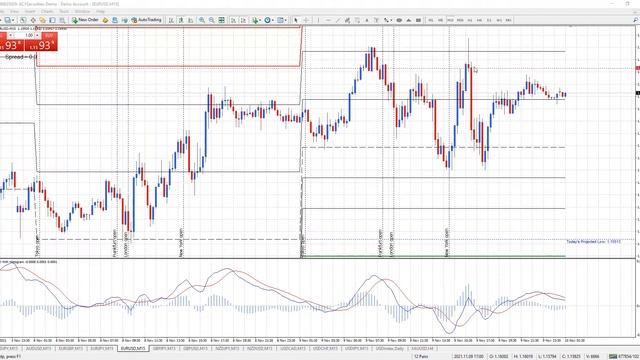Viewport: 640px width, 360px height.
Task: Open the Charts menu
Action: [47, 11]
